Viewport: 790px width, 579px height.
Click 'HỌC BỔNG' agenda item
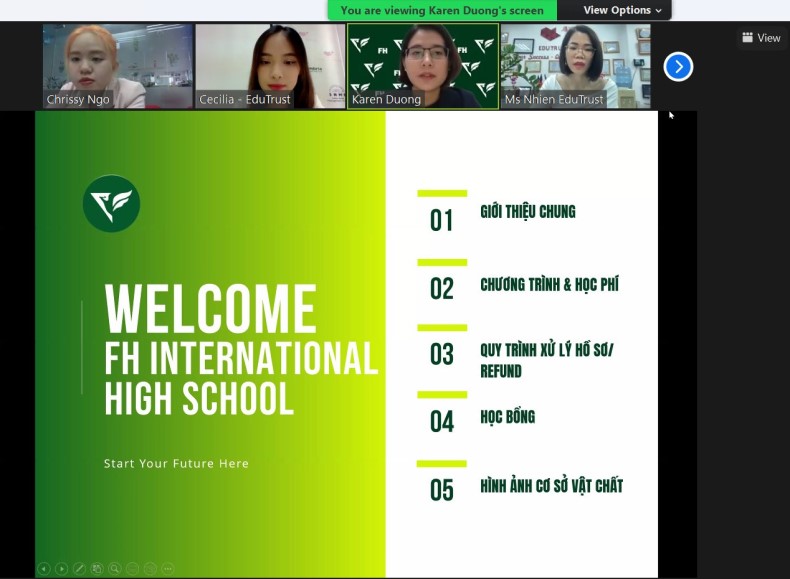(507, 417)
